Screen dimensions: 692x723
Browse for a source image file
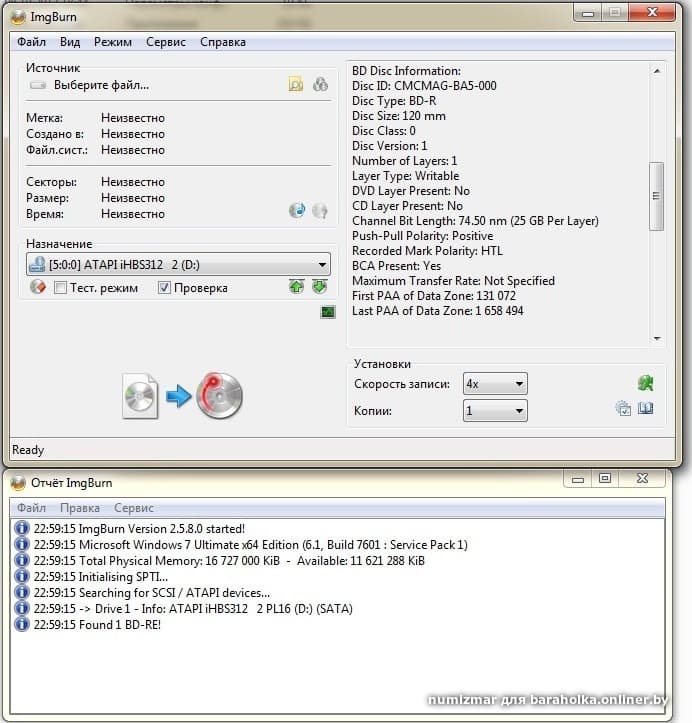[296, 84]
